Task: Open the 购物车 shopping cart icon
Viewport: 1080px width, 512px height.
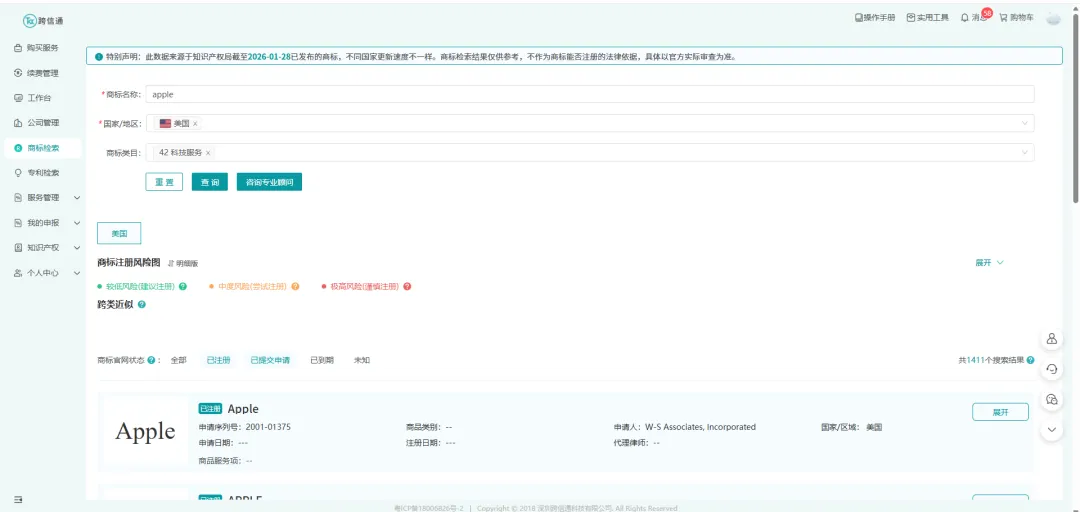Action: coord(1004,18)
